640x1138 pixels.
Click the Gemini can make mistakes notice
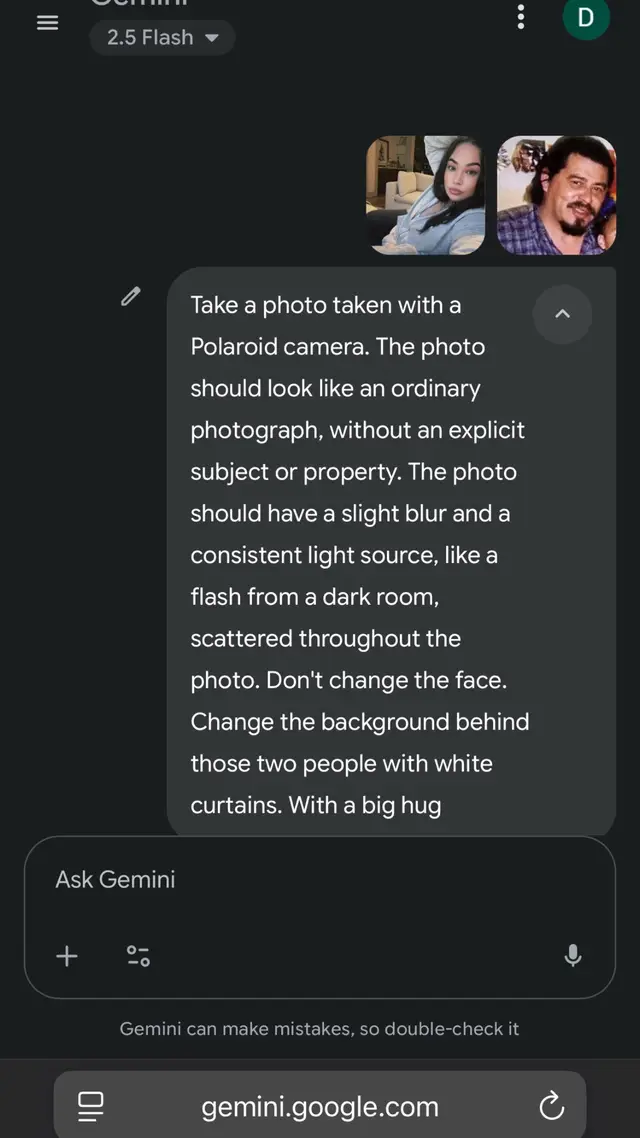(319, 1028)
